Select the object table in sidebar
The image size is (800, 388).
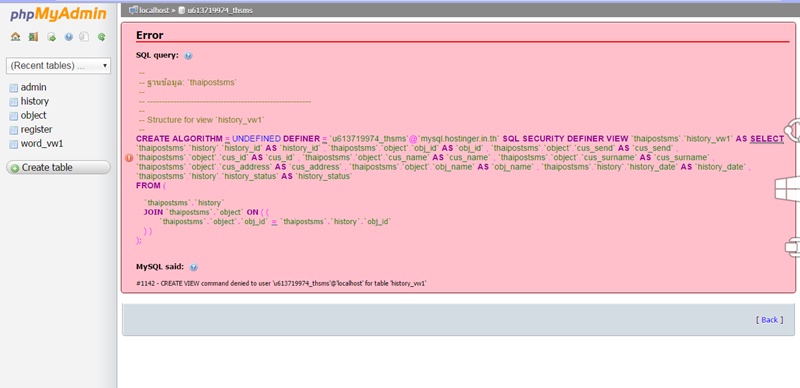pyautogui.click(x=33, y=115)
